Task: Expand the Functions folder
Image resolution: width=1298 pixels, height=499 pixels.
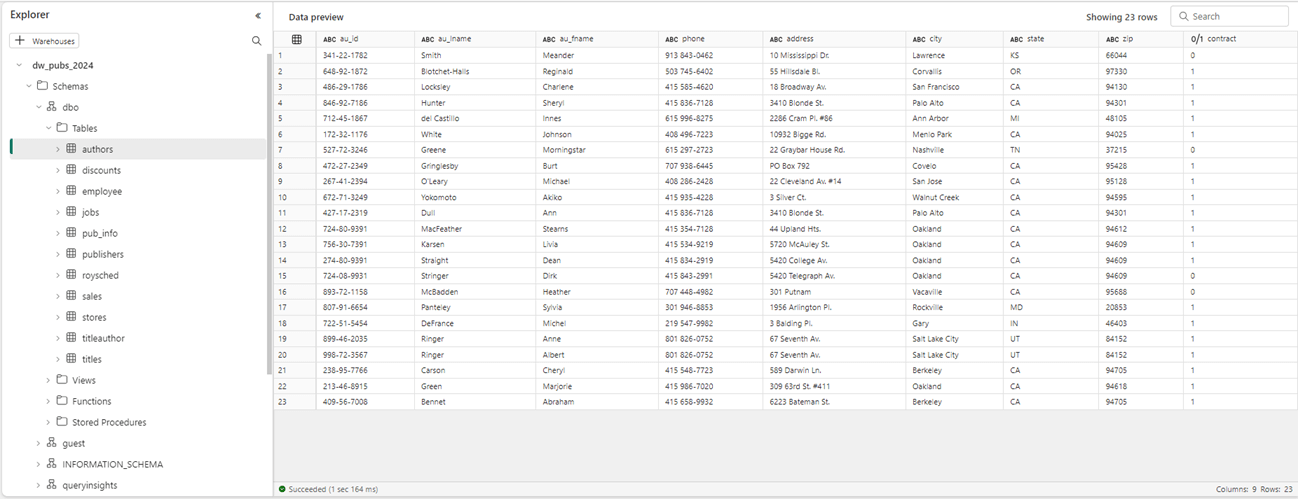Action: click(48, 401)
